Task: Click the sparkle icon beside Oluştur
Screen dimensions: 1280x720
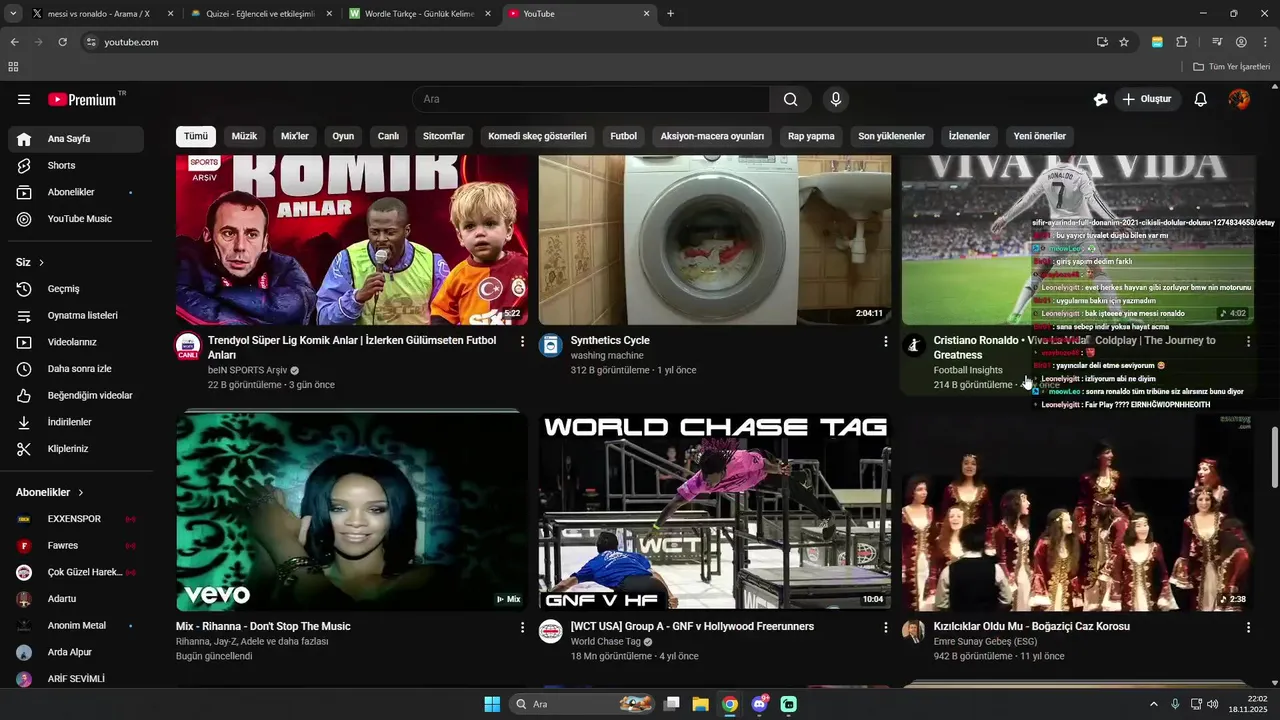Action: 1101,99
